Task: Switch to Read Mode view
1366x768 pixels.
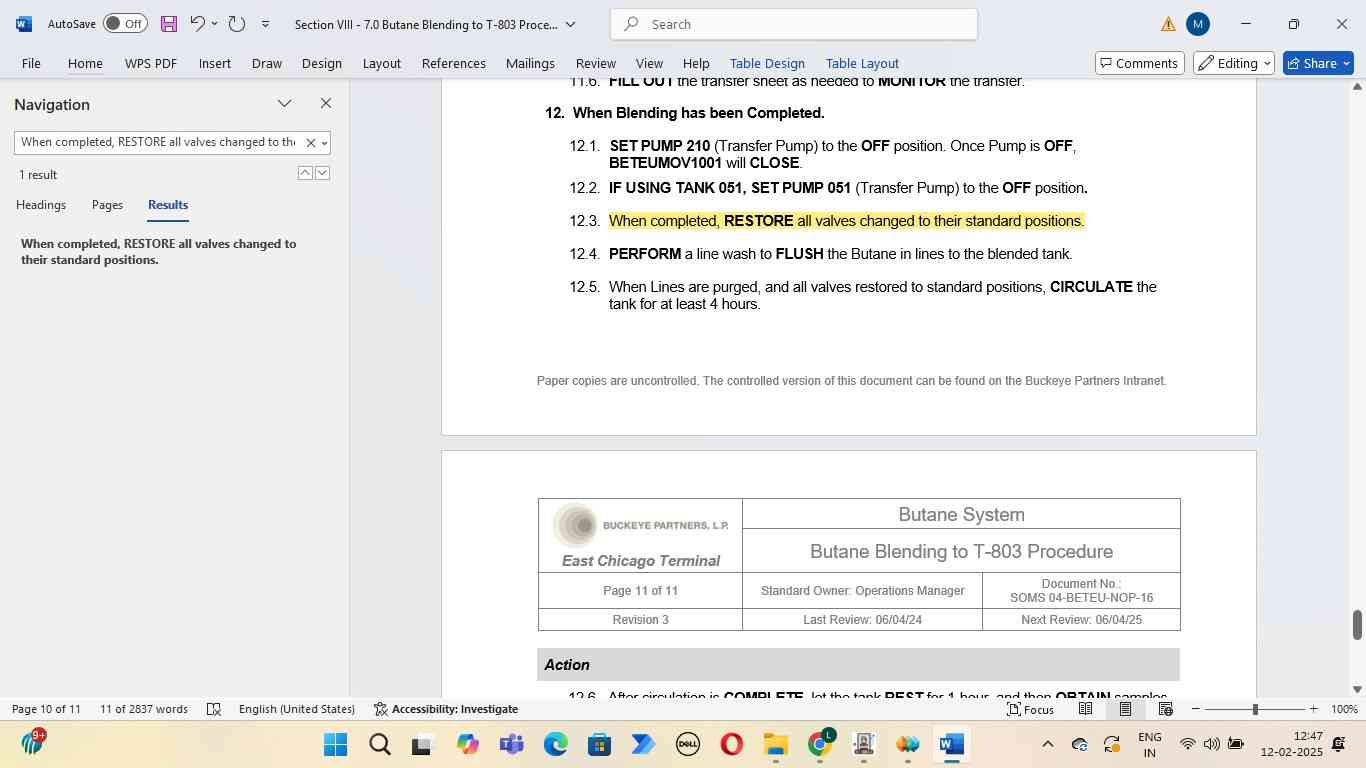Action: click(x=1085, y=709)
